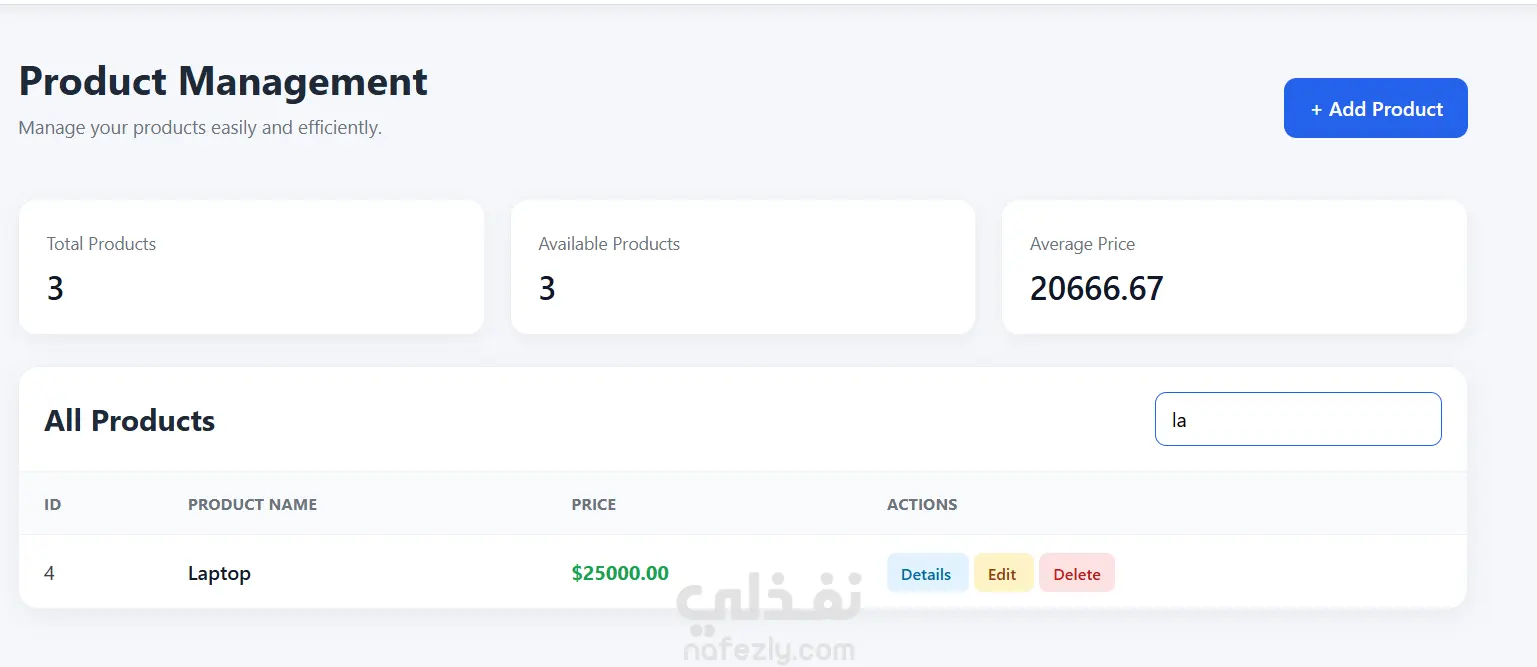
Task: Select the Total Products stat card
Action: pyautogui.click(x=251, y=267)
